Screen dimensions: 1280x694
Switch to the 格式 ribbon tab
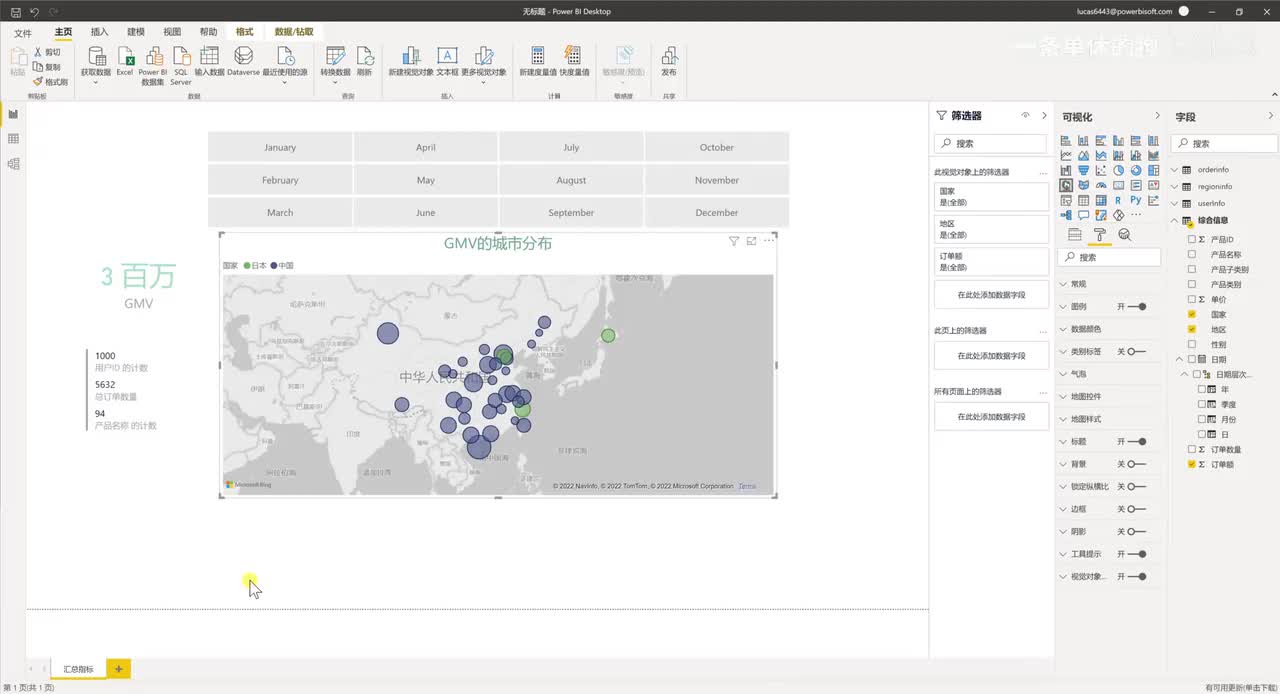(244, 32)
